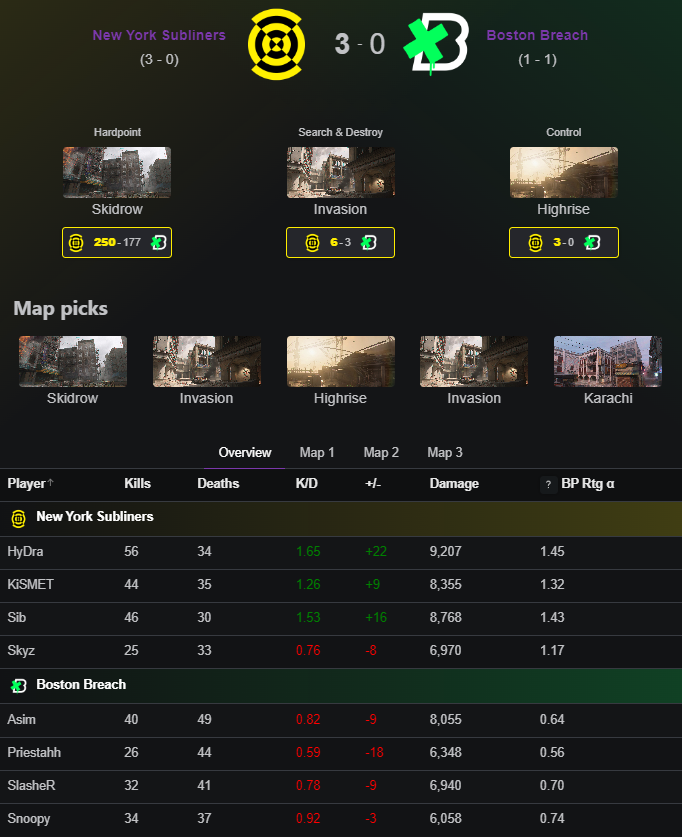Click the (1 - 1) Boston Breach record
Screen dimensions: 682x837
tap(537, 59)
